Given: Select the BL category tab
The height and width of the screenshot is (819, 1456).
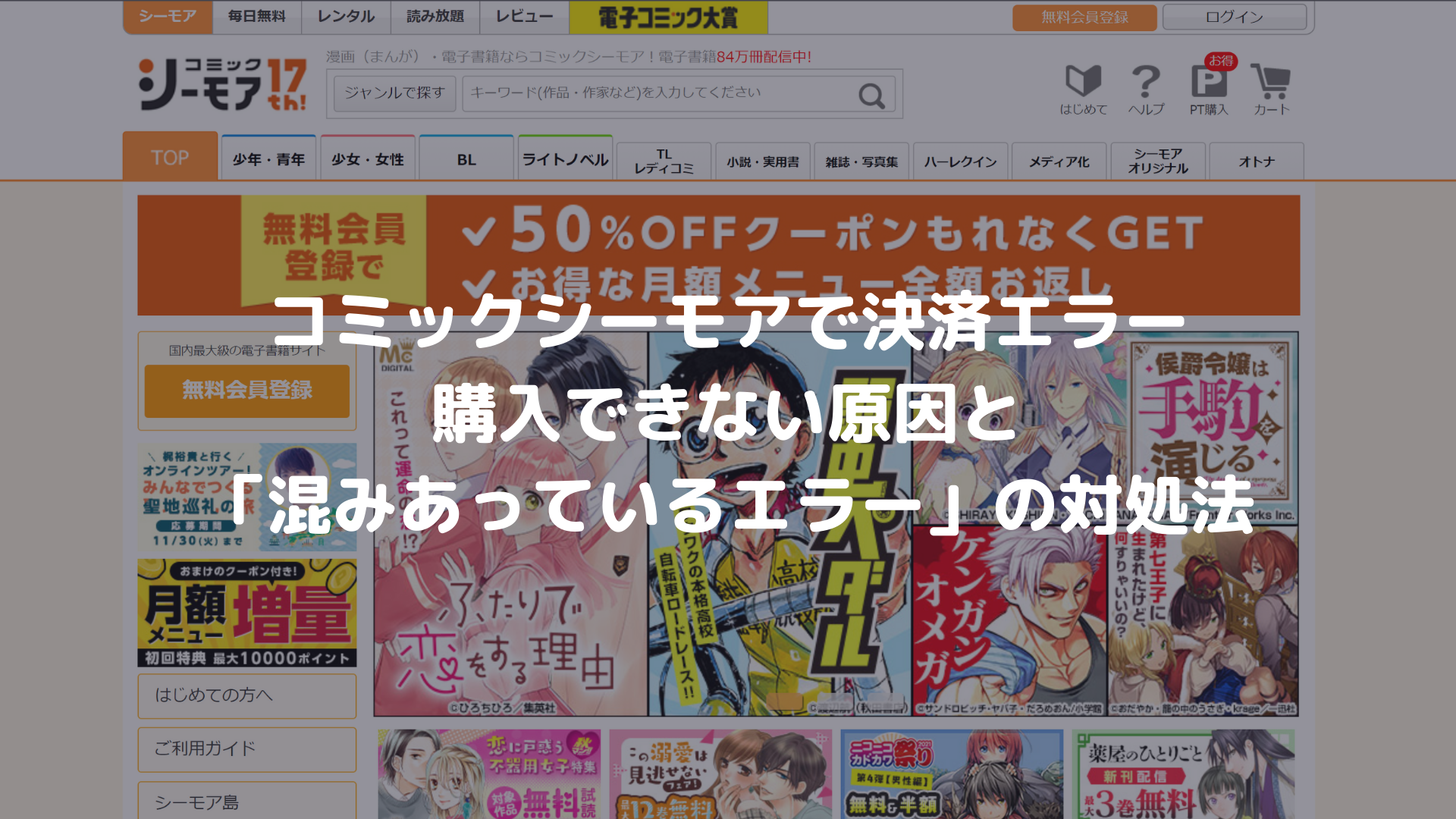Looking at the screenshot, I should tap(466, 158).
